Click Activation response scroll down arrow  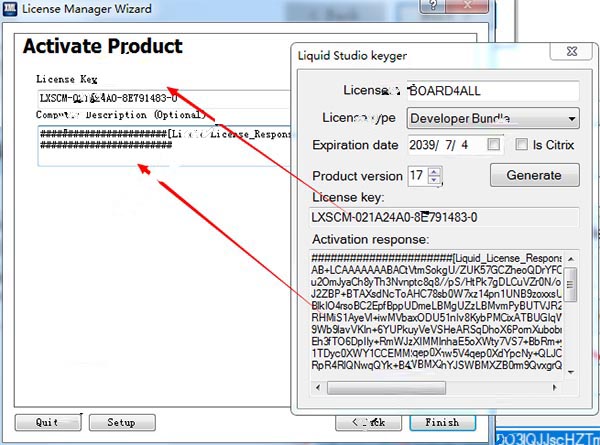coord(571,372)
